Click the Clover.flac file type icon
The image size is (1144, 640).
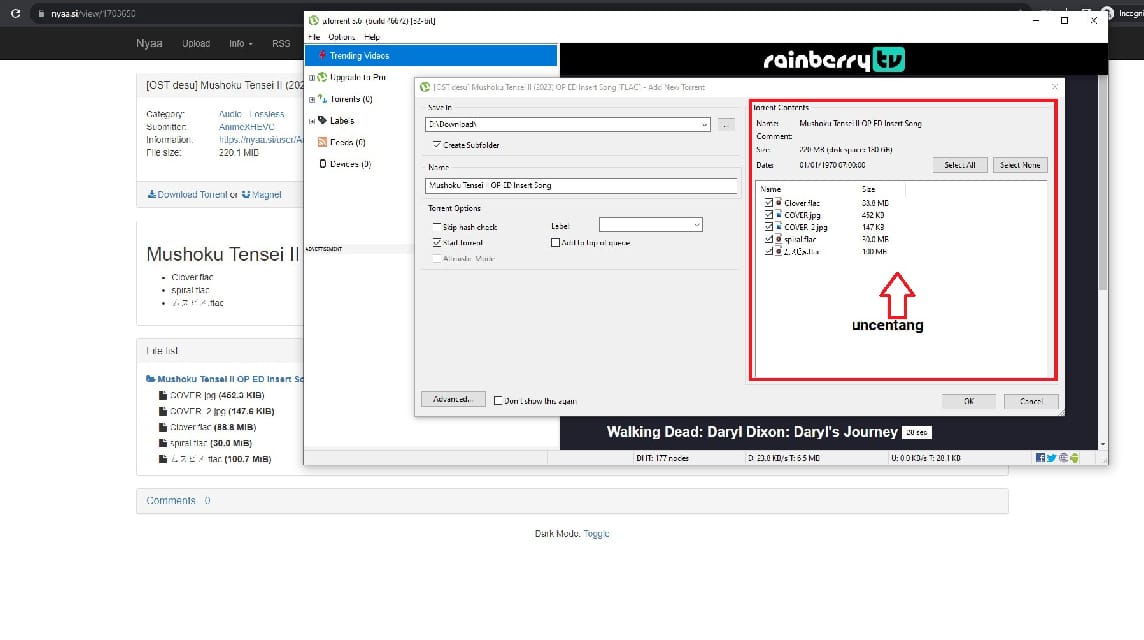click(x=778, y=203)
